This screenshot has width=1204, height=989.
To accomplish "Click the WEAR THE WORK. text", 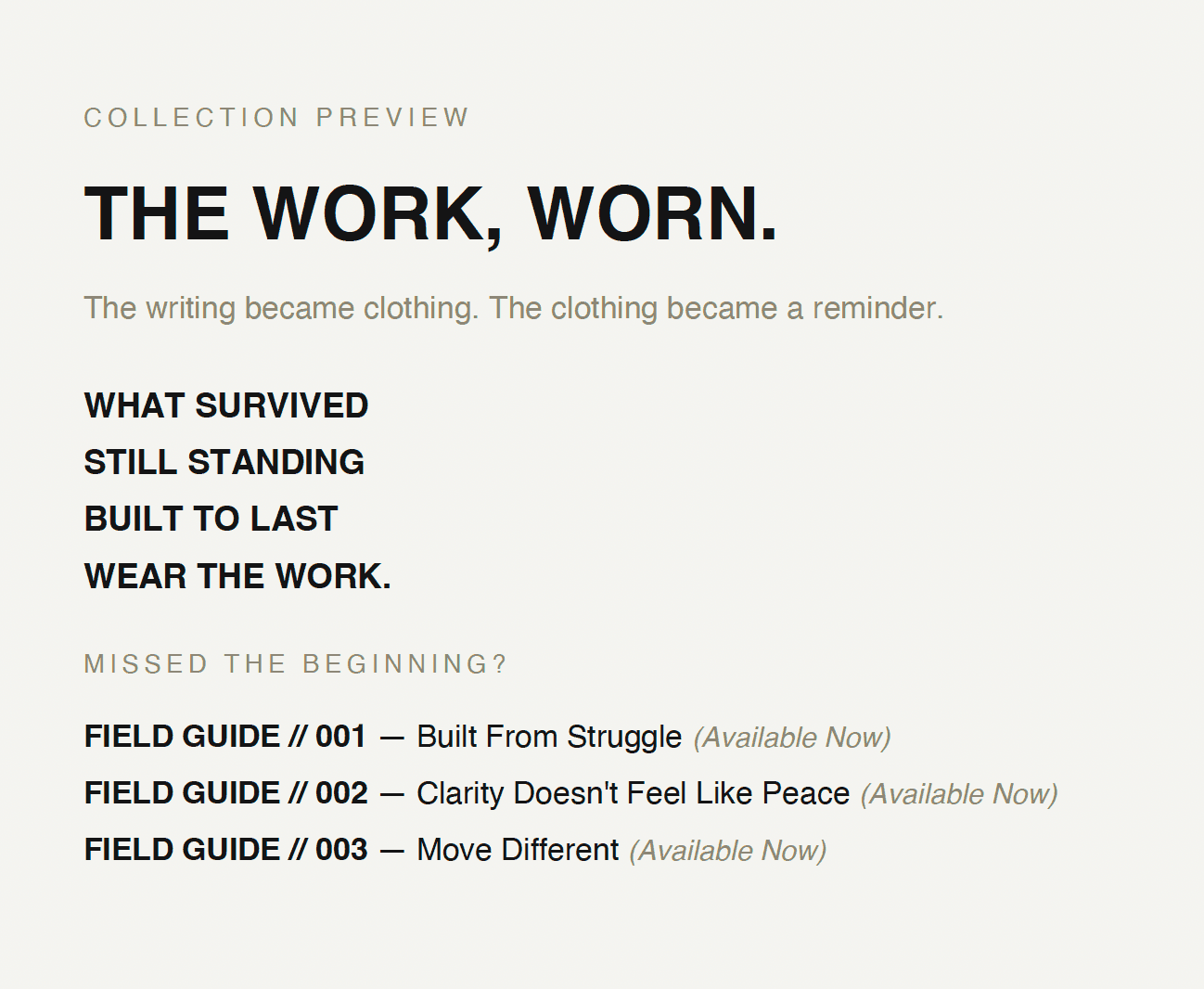I will click(x=237, y=576).
